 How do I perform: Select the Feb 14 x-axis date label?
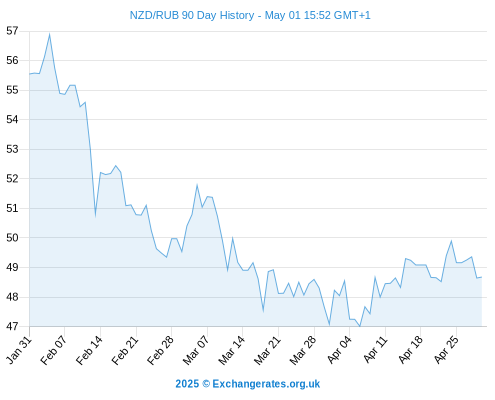tap(90, 350)
